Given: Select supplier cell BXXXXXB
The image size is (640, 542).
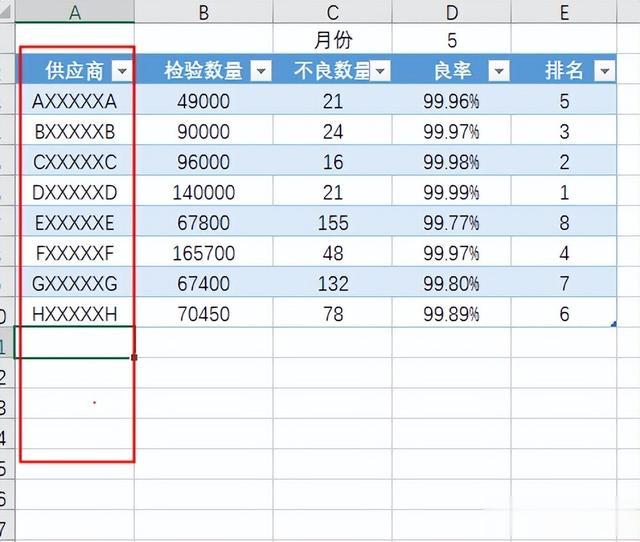Looking at the screenshot, I should pyautogui.click(x=75, y=130).
